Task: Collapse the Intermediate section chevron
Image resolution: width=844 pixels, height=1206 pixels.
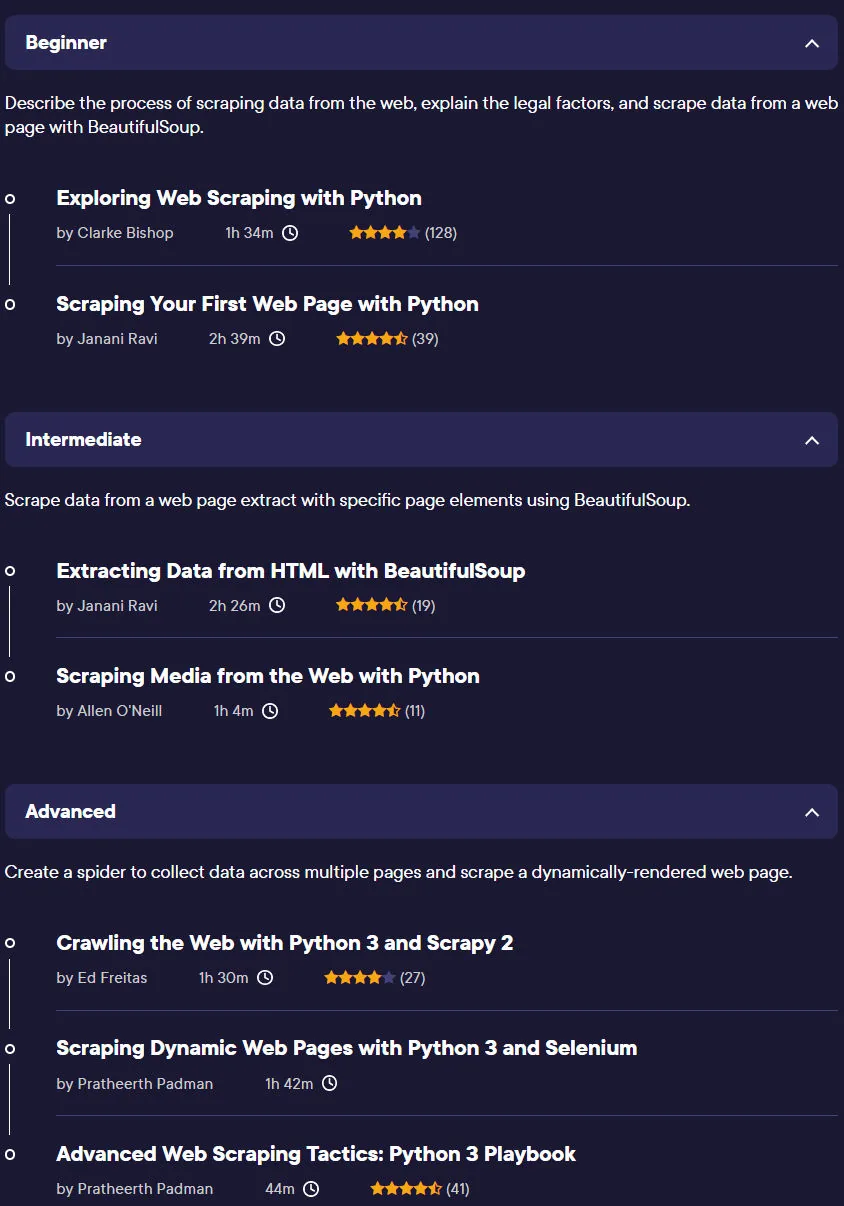Action: (812, 440)
